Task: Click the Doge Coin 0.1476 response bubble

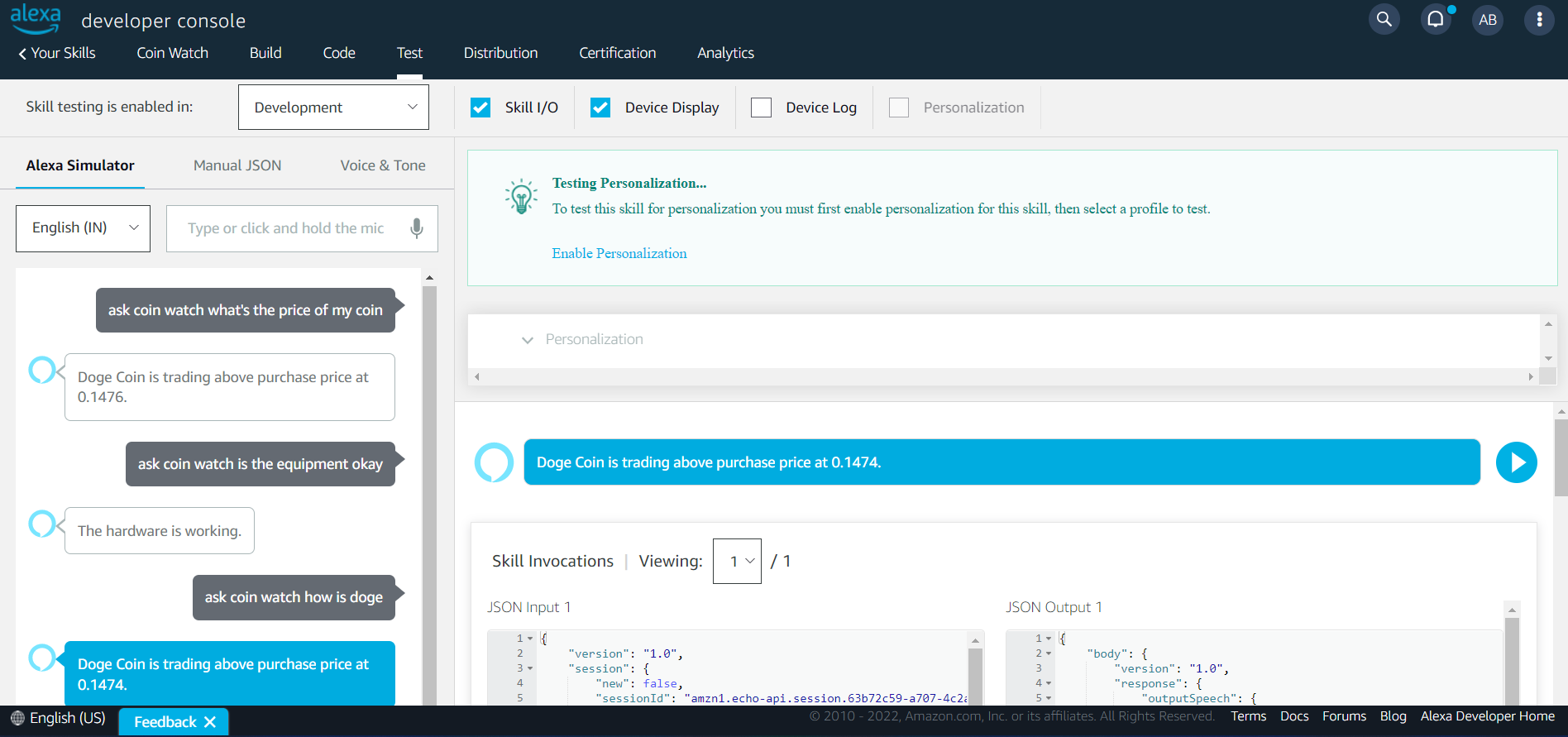Action: tap(230, 387)
